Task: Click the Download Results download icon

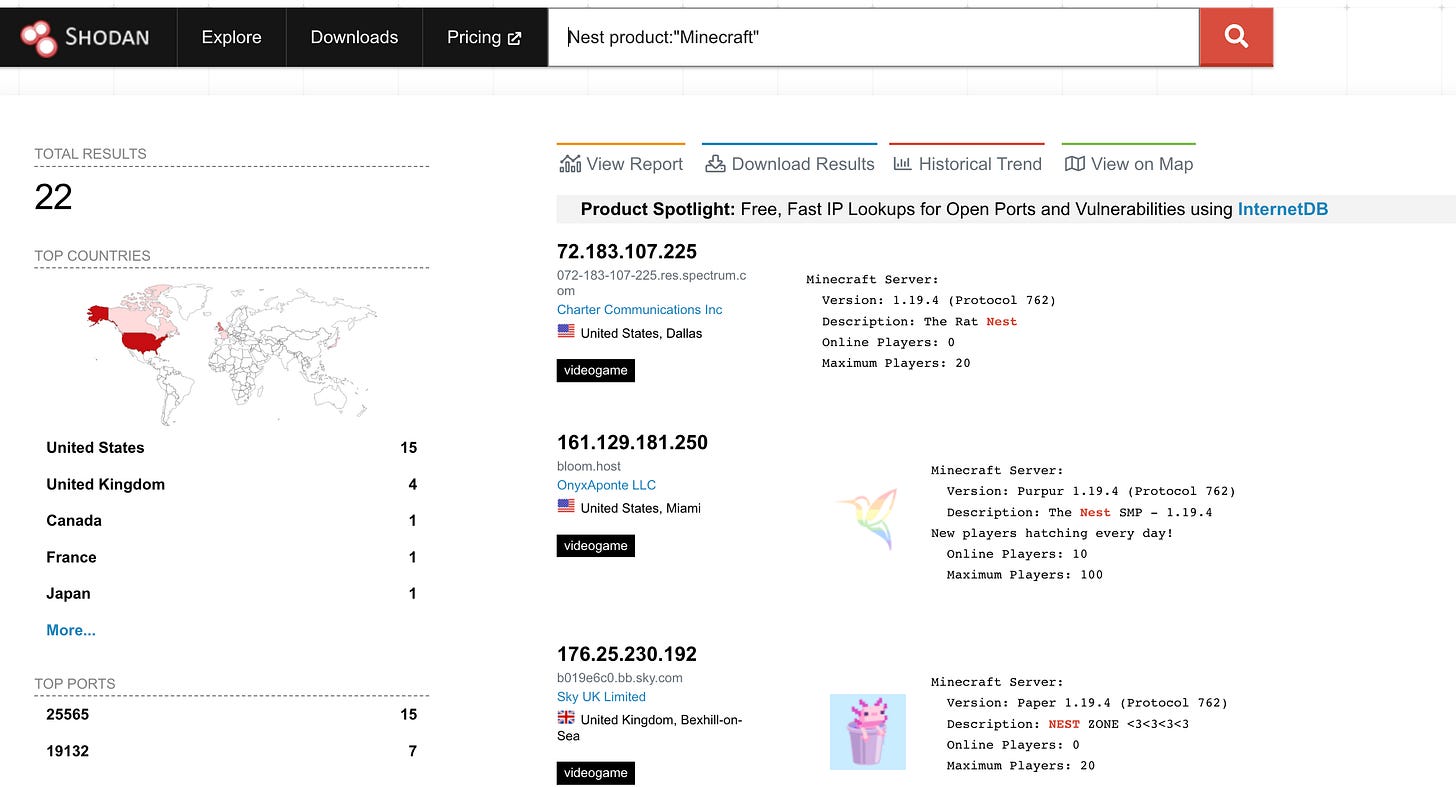Action: (x=715, y=163)
